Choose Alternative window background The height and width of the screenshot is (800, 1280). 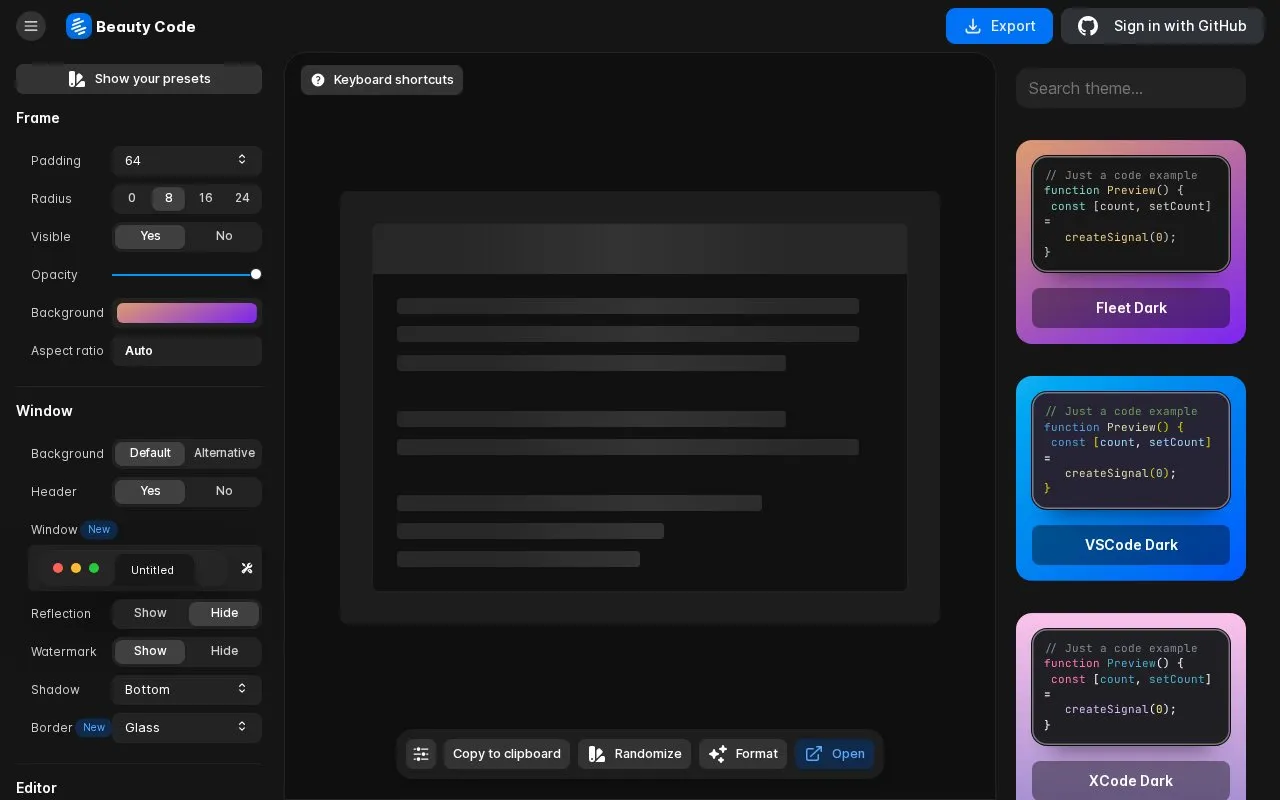pos(224,453)
